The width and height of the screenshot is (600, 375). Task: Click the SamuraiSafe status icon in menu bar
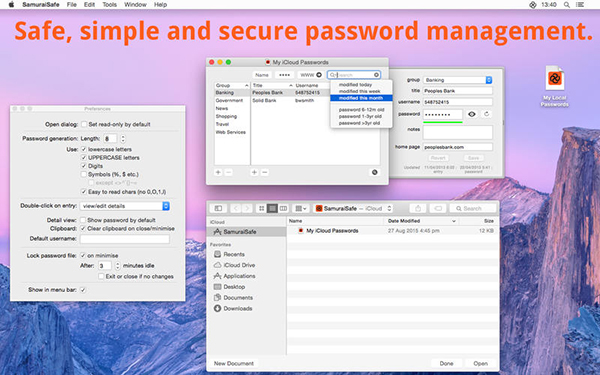532,5
